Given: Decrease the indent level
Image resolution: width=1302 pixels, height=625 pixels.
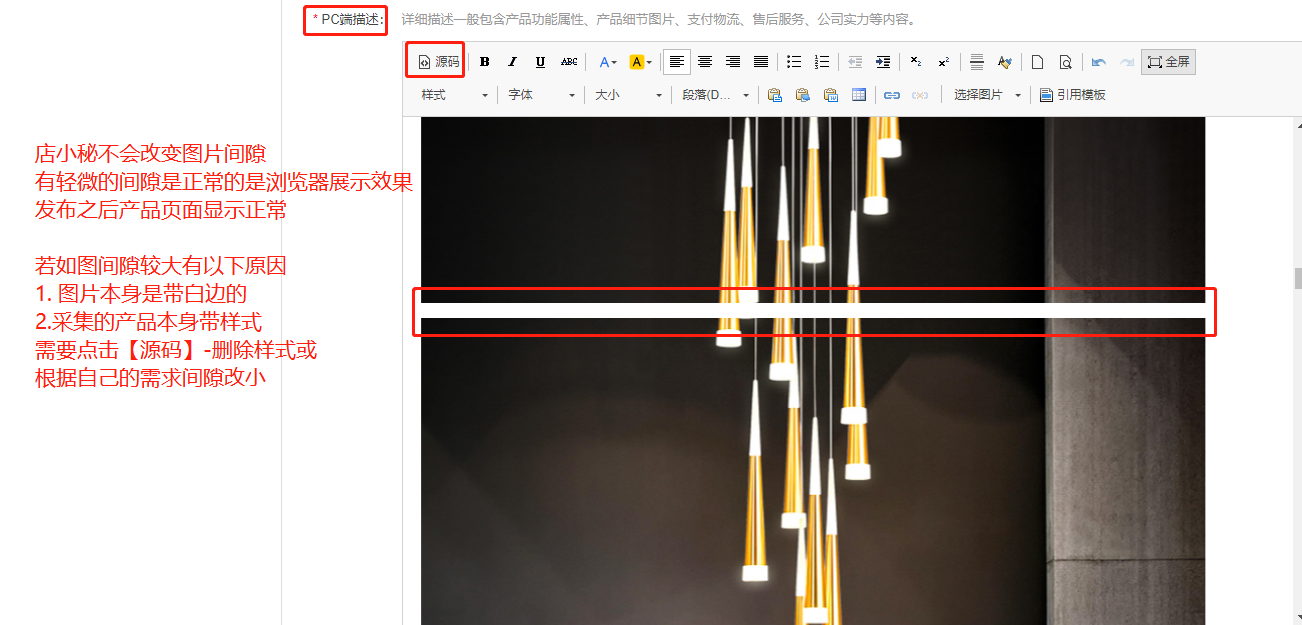Looking at the screenshot, I should [x=855, y=62].
